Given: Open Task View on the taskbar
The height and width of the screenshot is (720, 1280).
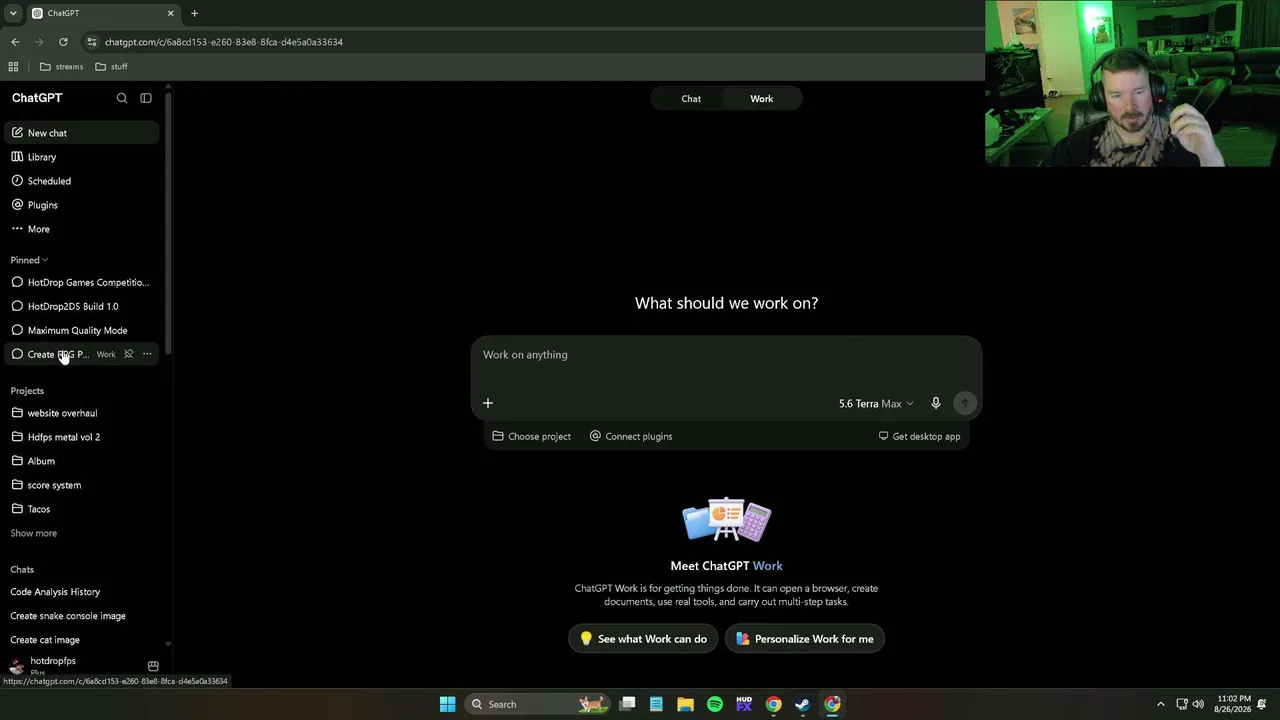Looking at the screenshot, I should click(x=628, y=704).
